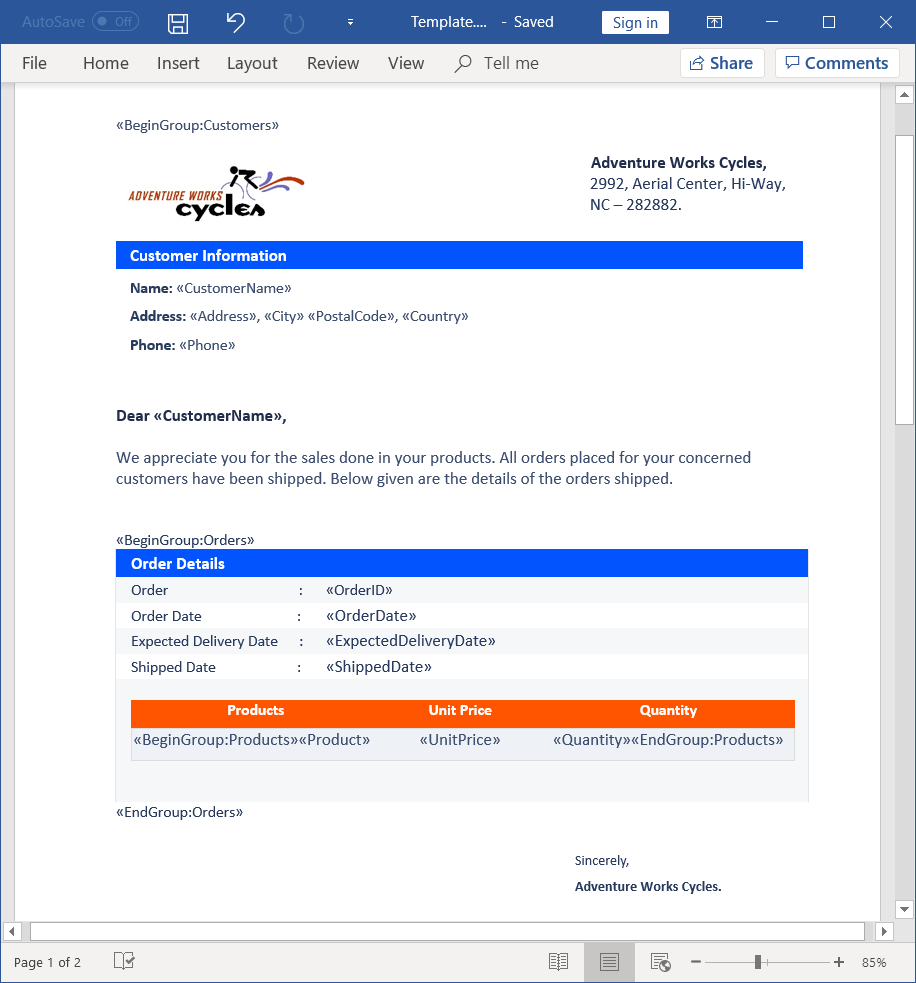The height and width of the screenshot is (983, 916).
Task: Open the Ribbon Display Options icon
Action: [x=714, y=23]
